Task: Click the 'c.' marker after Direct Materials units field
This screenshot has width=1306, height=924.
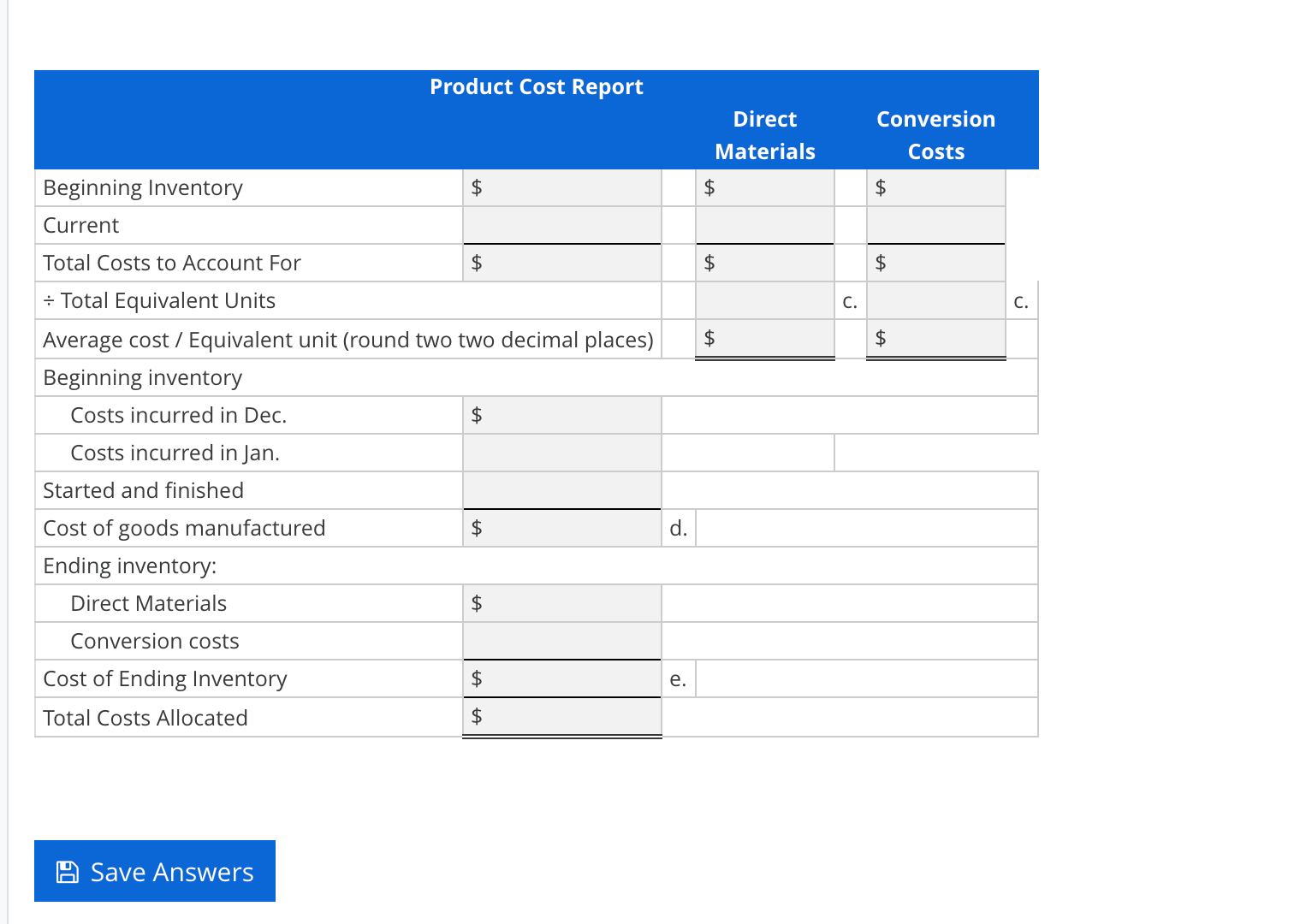Action: pyautogui.click(x=850, y=301)
